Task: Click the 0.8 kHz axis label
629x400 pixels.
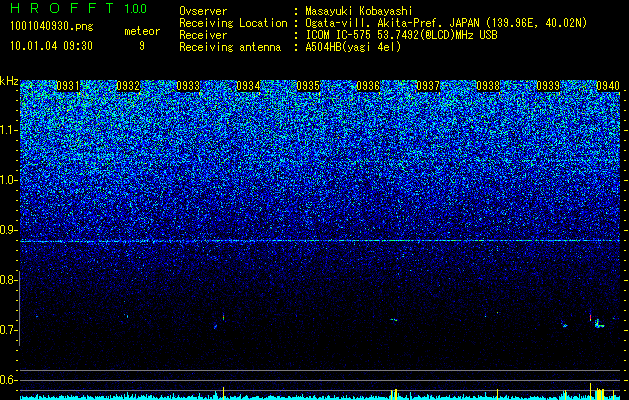Action: point(7,280)
